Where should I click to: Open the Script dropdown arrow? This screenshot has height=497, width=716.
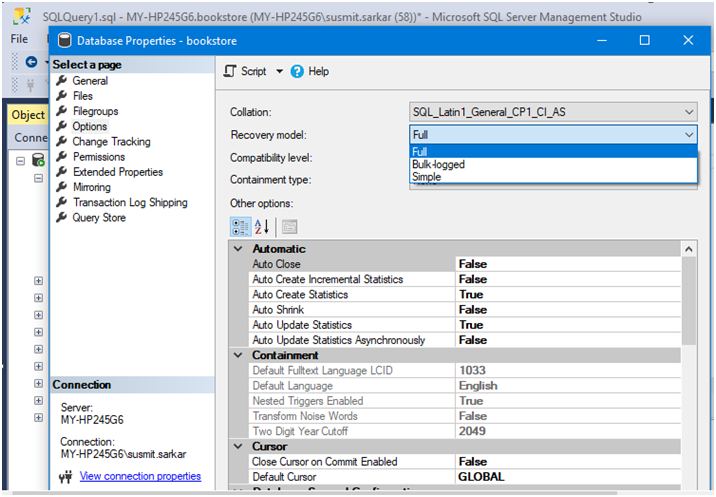(279, 71)
